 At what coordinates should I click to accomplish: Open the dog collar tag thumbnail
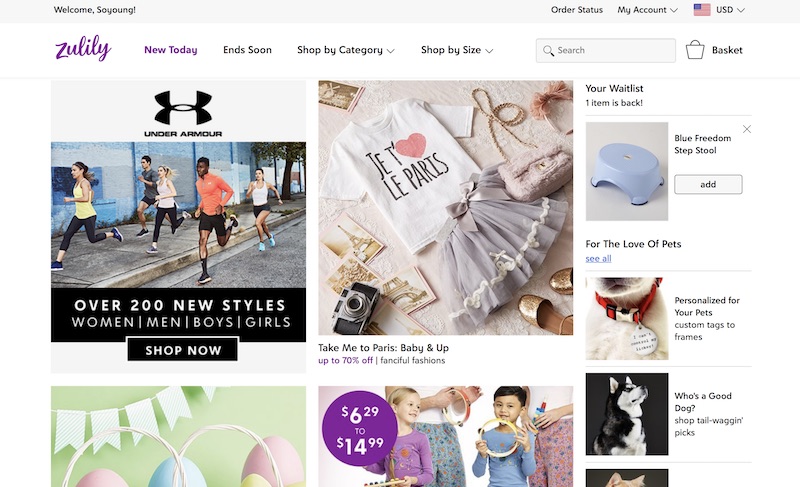tap(627, 319)
